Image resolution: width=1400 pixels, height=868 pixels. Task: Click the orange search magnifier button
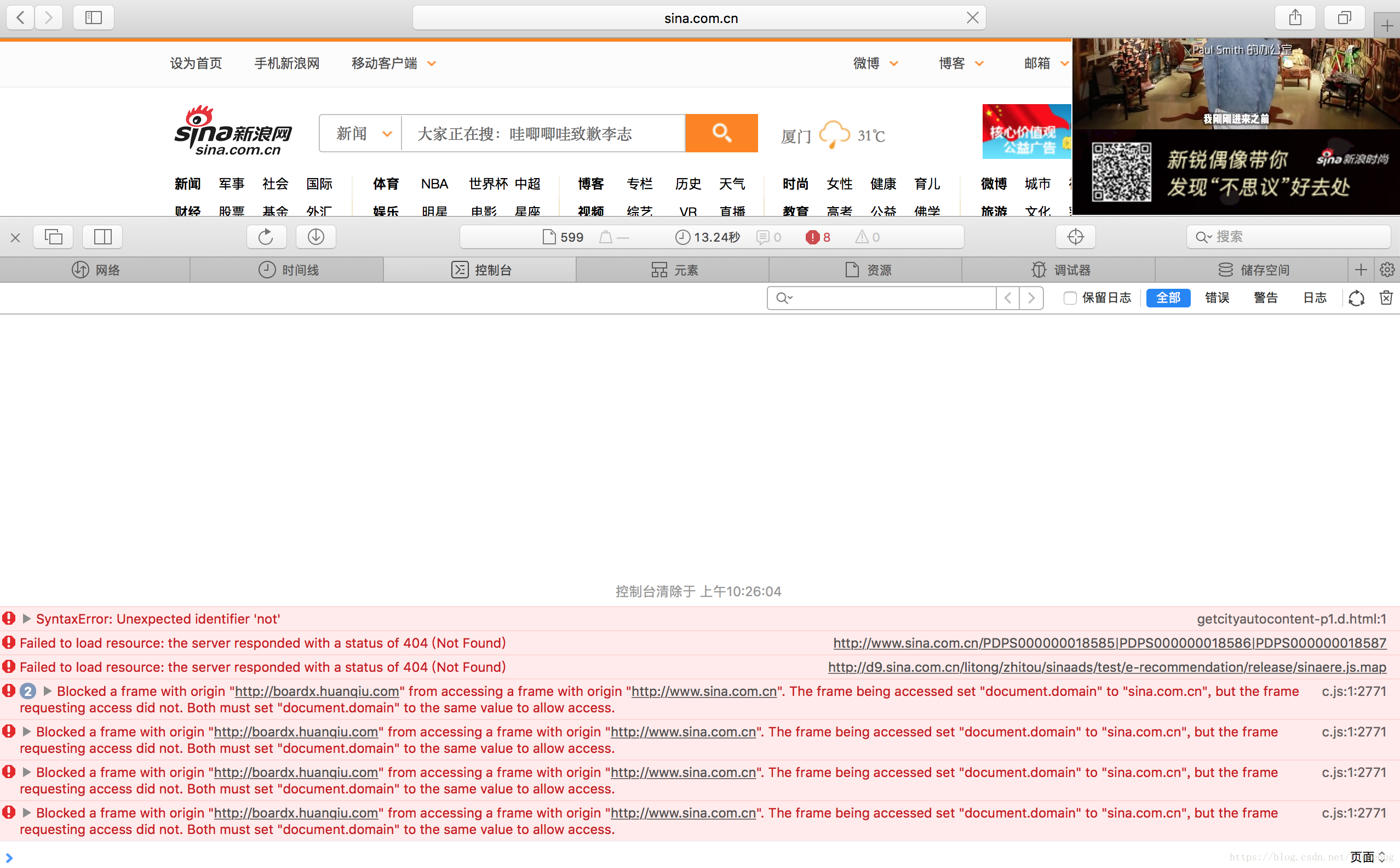[722, 133]
